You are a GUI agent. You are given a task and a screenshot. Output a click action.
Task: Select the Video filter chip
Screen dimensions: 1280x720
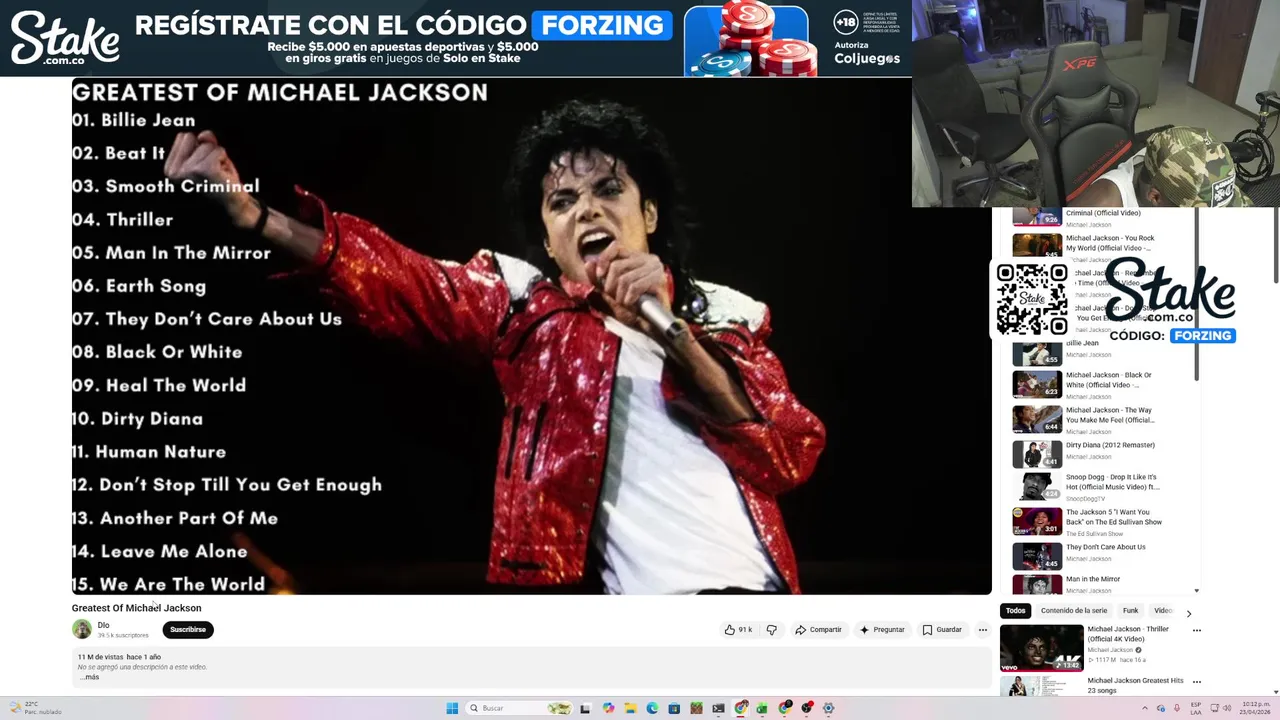point(1163,611)
